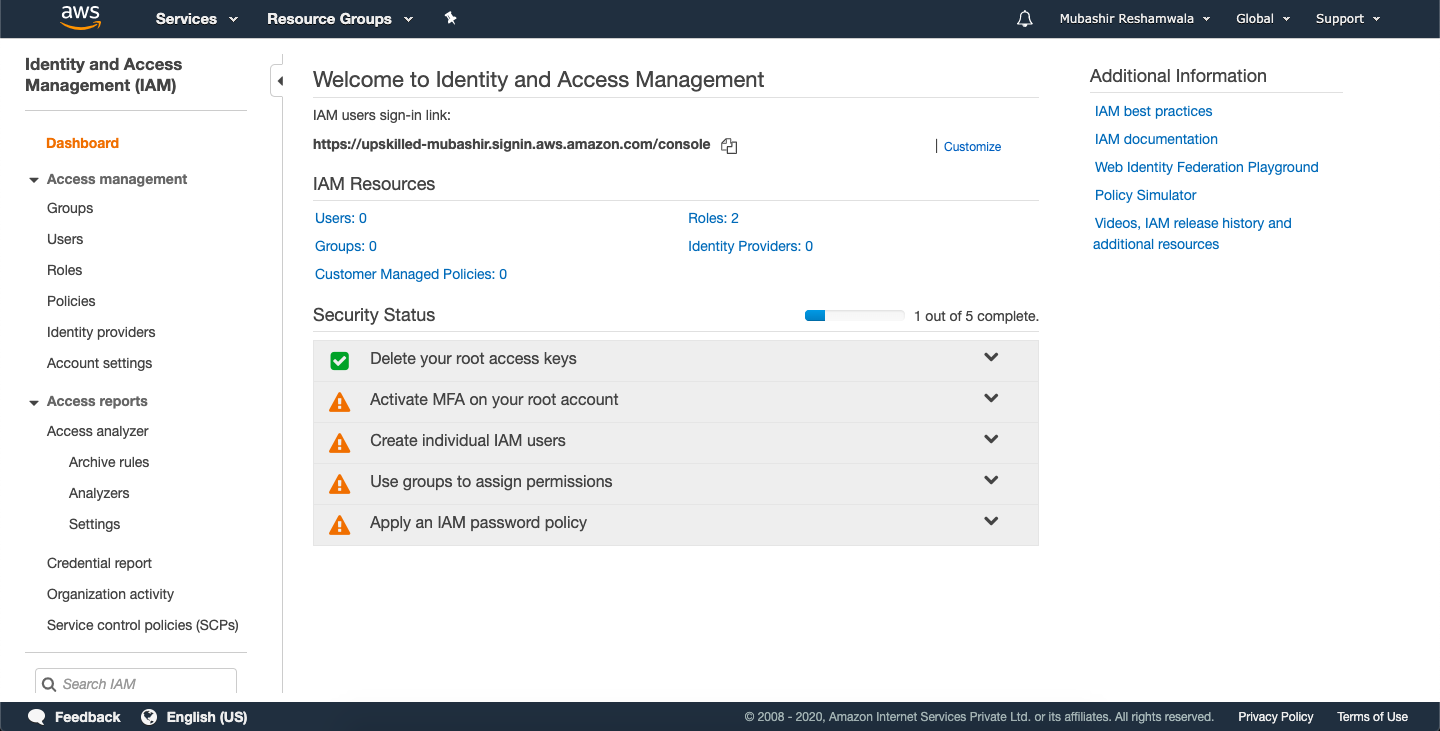Open Account settings in the sidebar
Screen dimensions: 1440x731
[x=100, y=363]
